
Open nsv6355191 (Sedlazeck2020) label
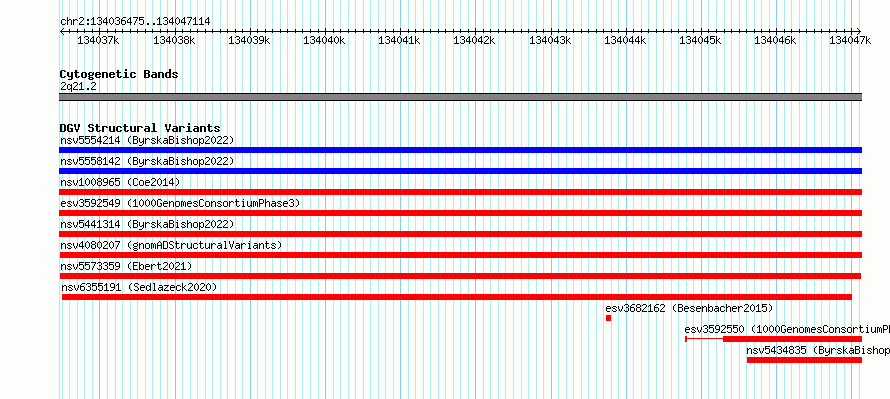click(139, 287)
